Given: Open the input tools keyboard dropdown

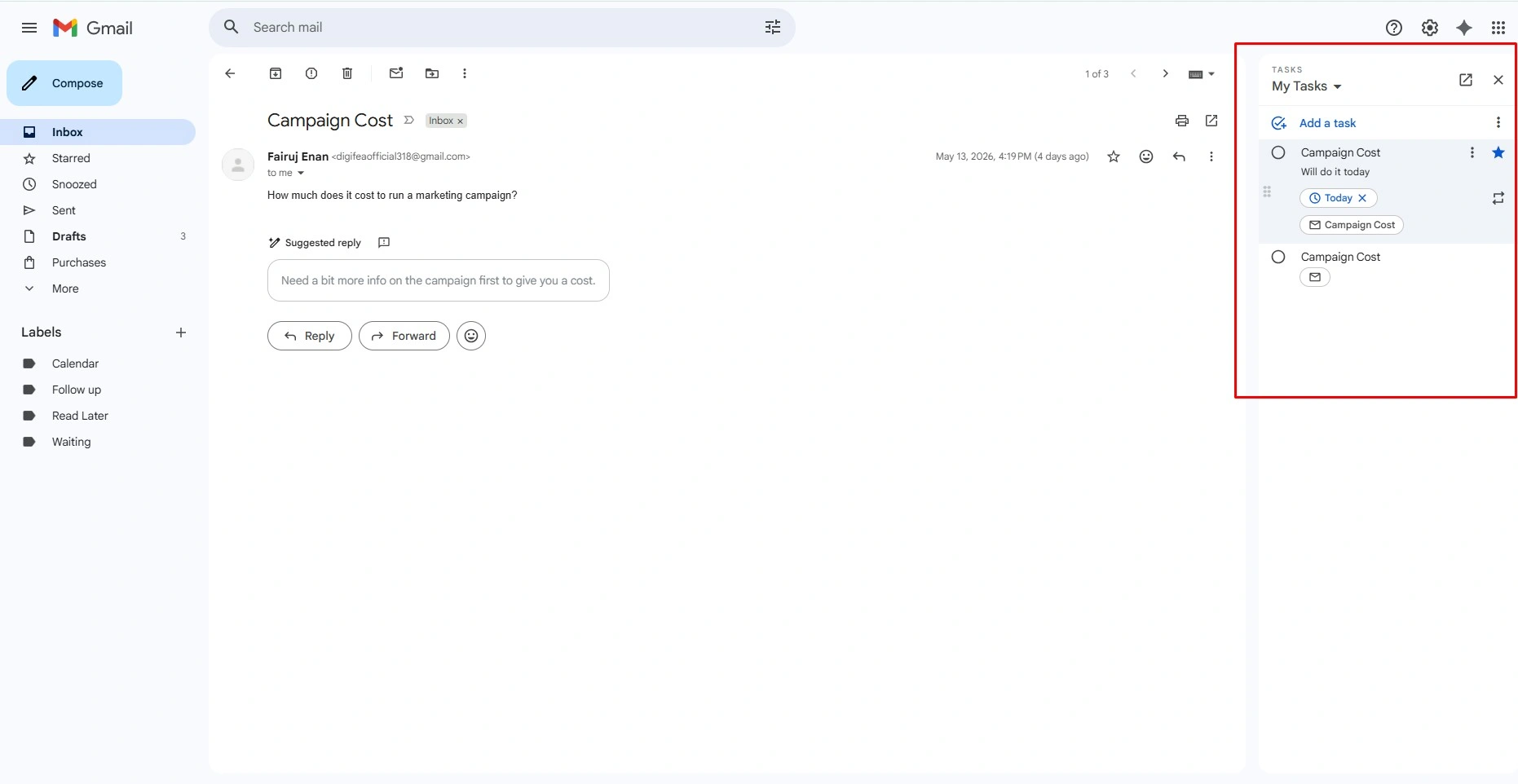Looking at the screenshot, I should point(1202,74).
